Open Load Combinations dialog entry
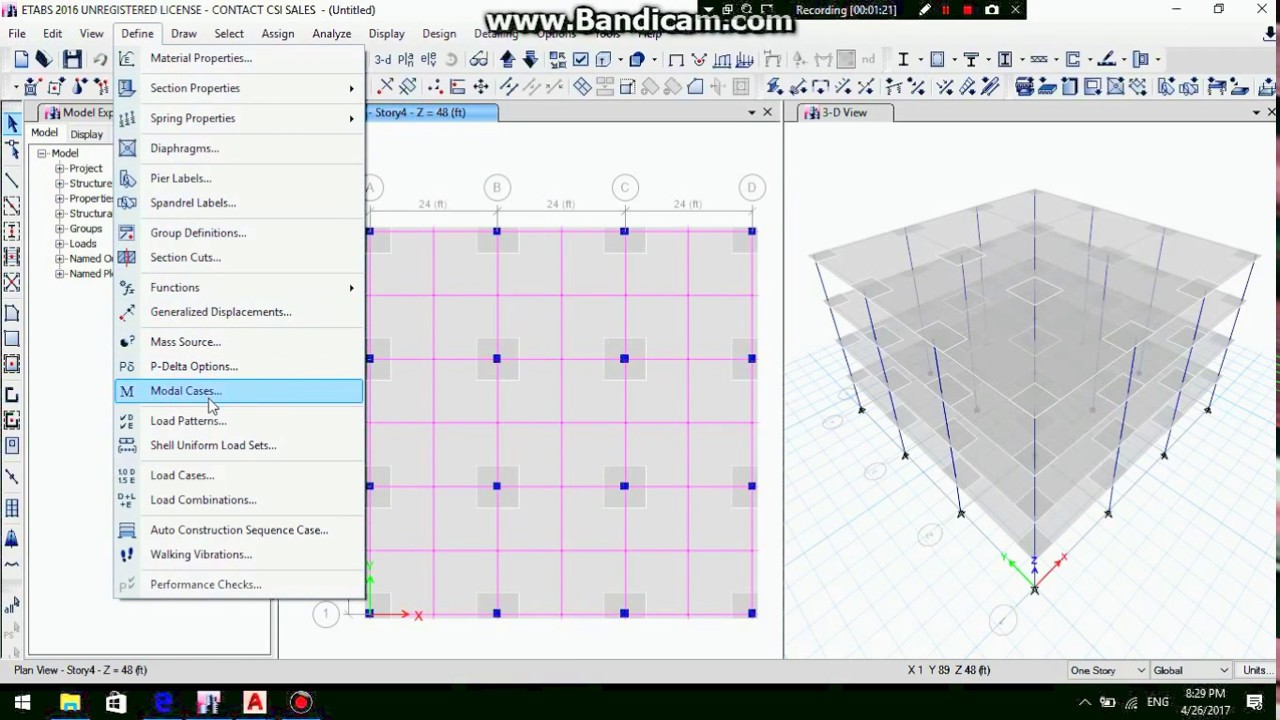The width and height of the screenshot is (1280, 720). pyautogui.click(x=239, y=500)
